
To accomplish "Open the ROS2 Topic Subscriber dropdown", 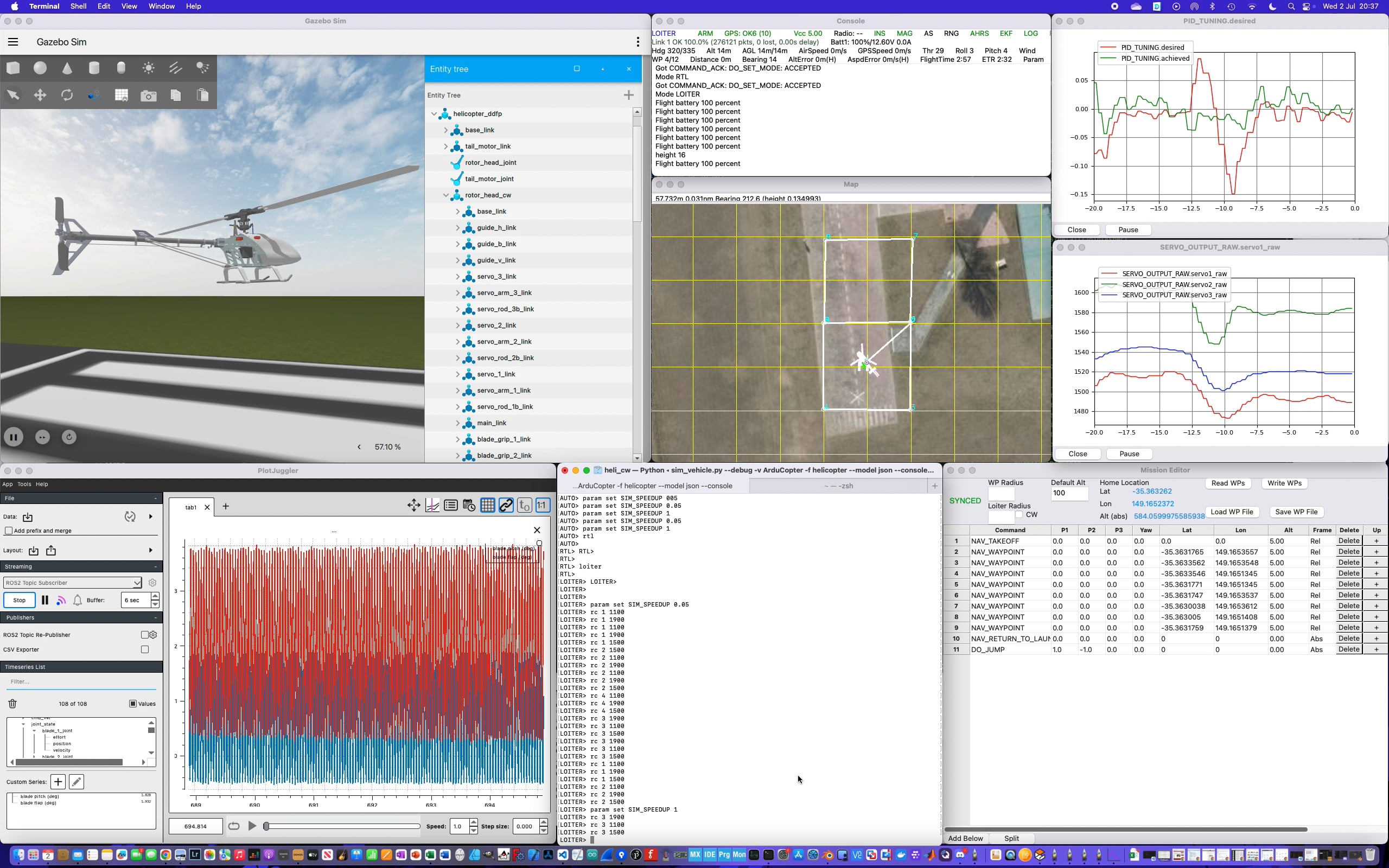I will [x=72, y=583].
